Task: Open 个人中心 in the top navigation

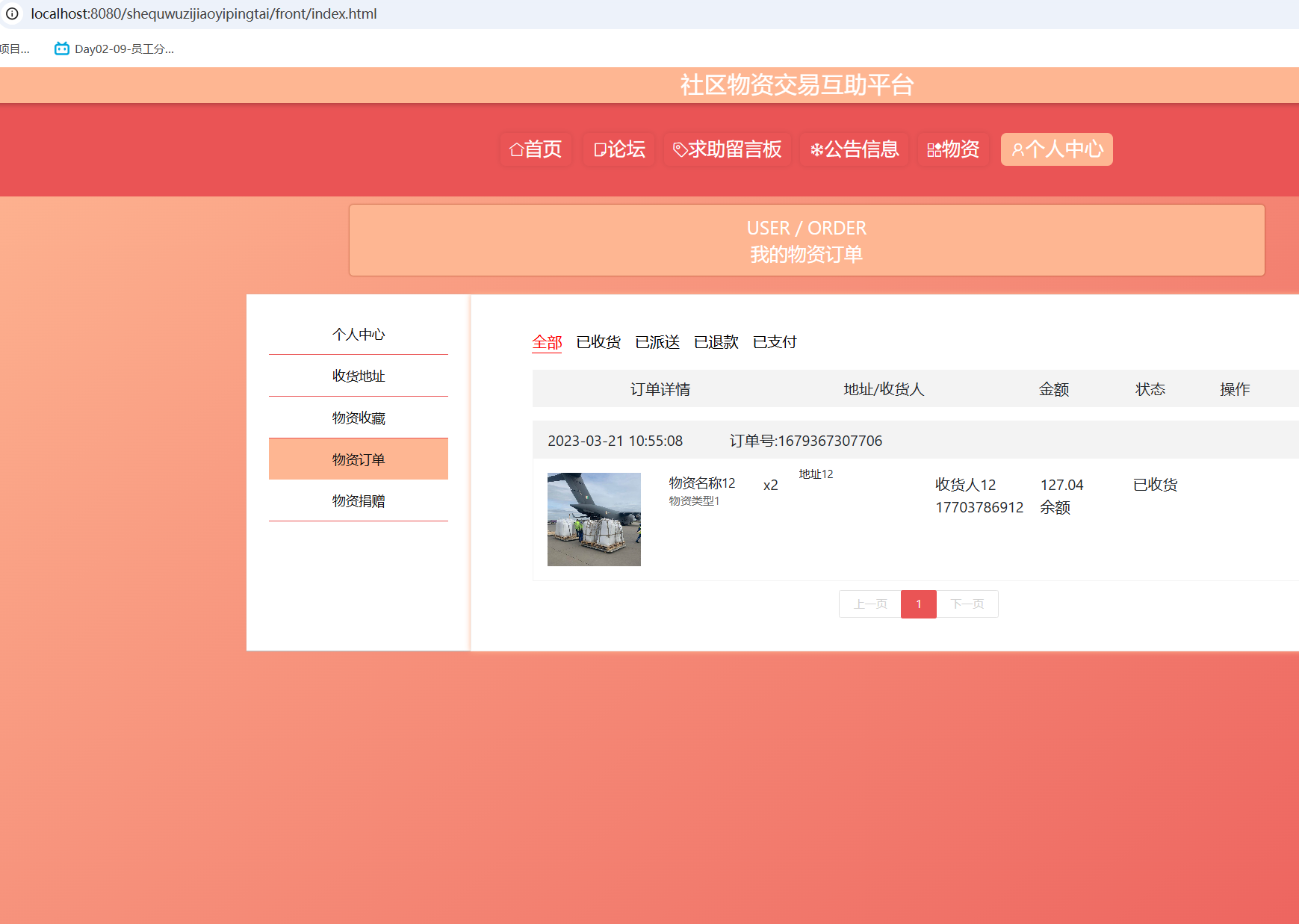Action: (x=1057, y=149)
